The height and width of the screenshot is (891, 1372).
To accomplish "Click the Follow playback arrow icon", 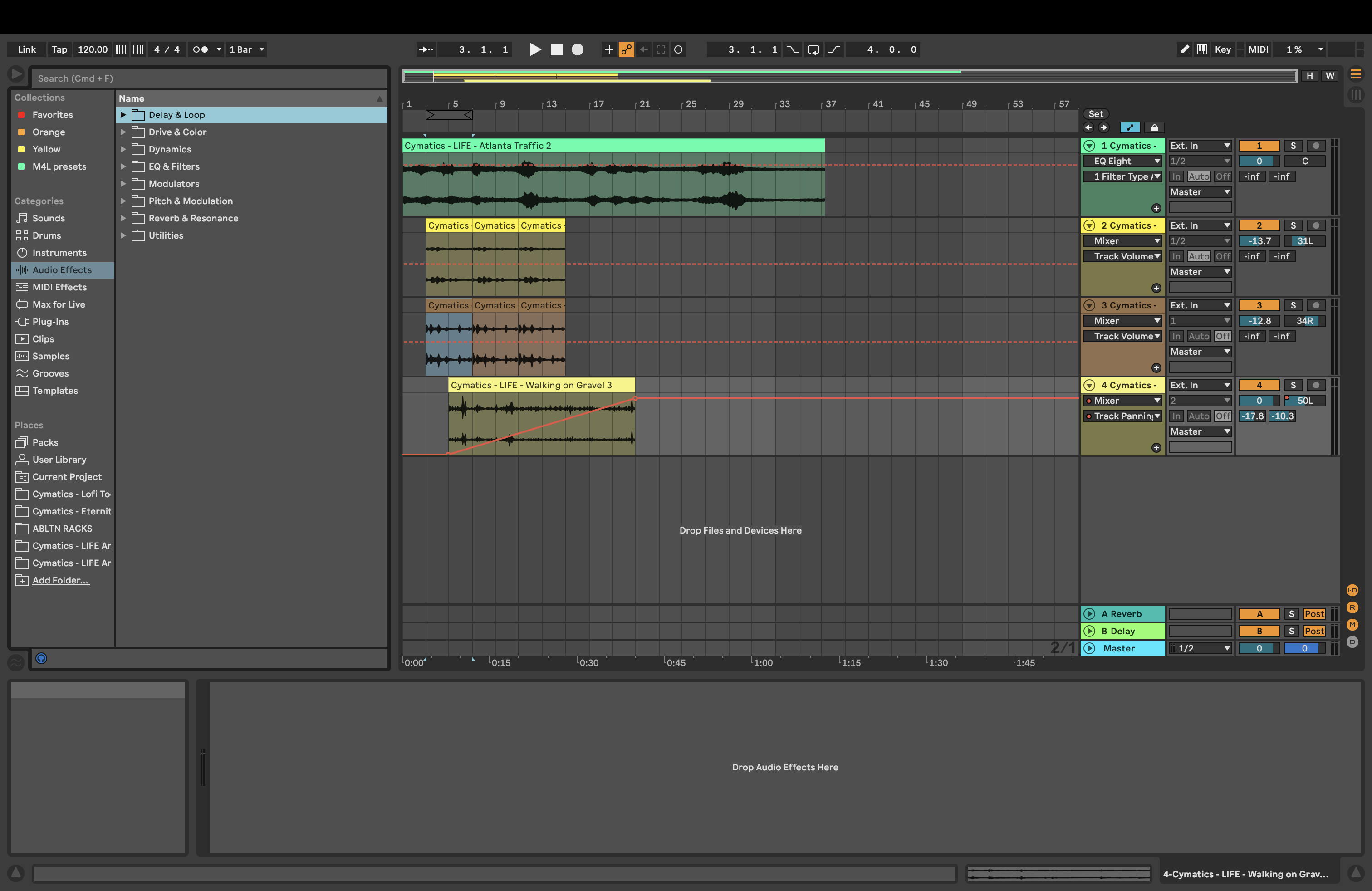I will pyautogui.click(x=426, y=49).
